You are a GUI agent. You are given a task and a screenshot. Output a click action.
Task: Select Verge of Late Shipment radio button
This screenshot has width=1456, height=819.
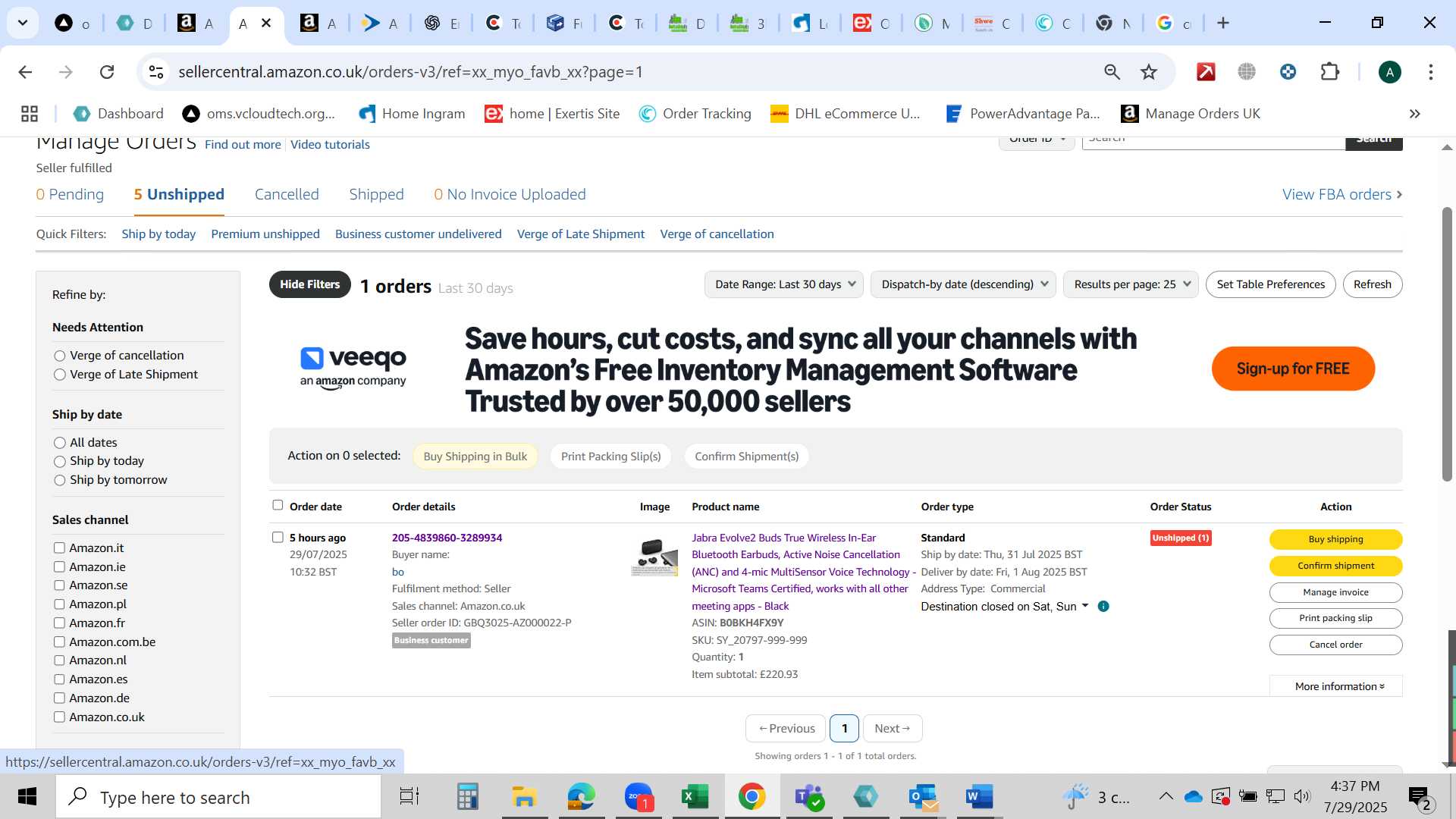click(x=60, y=375)
